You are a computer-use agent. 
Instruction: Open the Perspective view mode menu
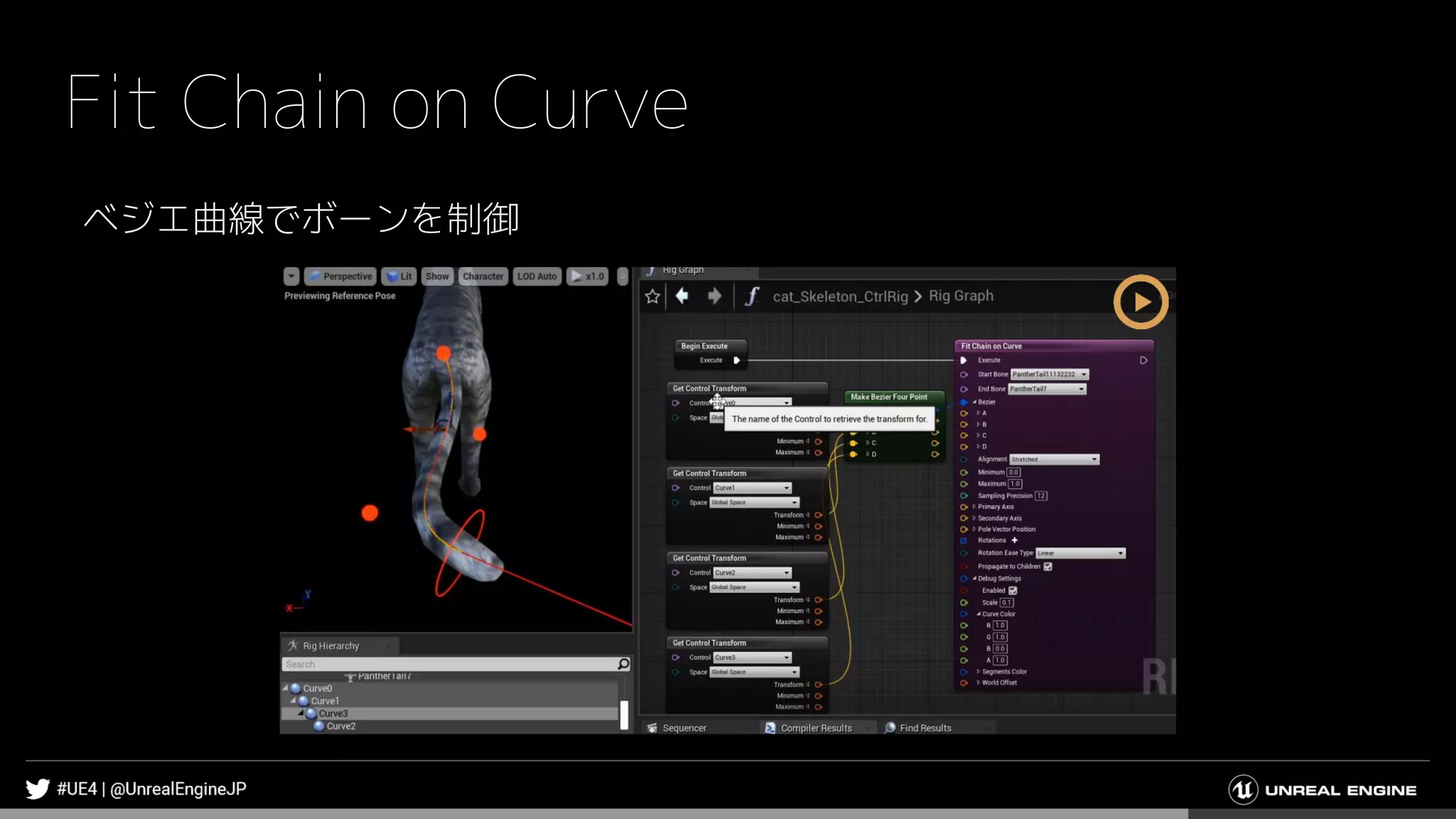(341, 277)
